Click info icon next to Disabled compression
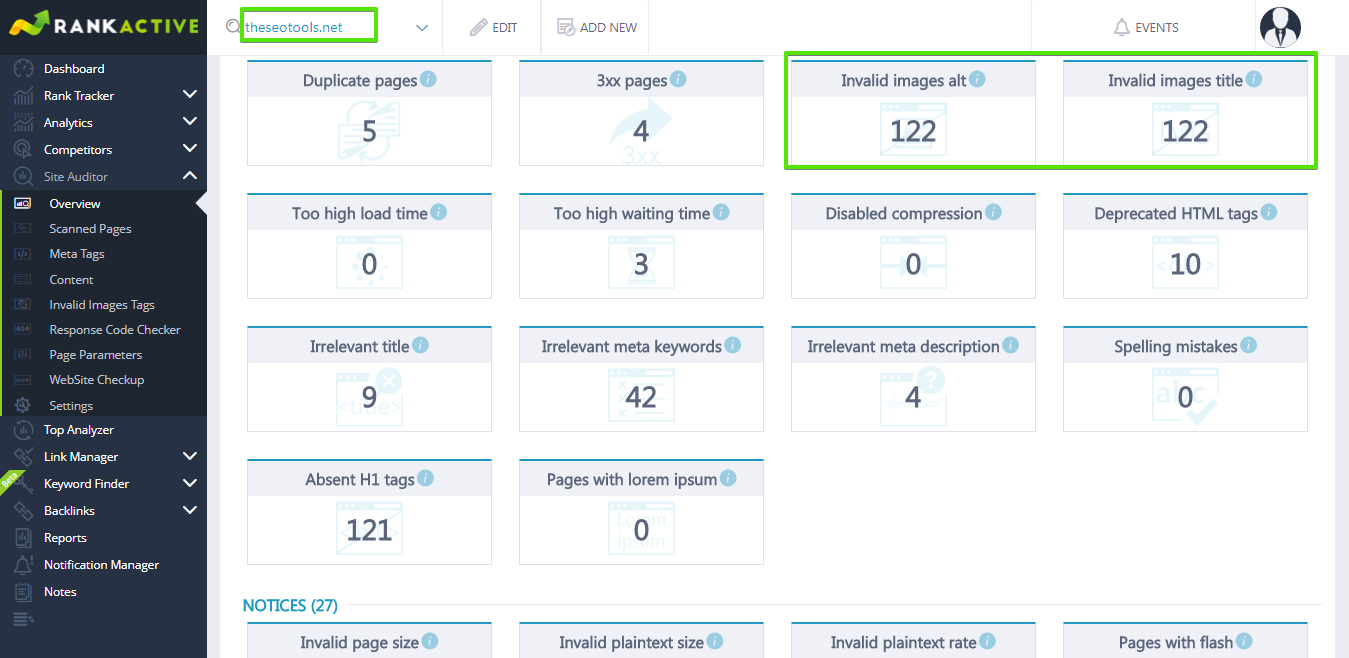This screenshot has height=658, width=1349. click(x=994, y=212)
